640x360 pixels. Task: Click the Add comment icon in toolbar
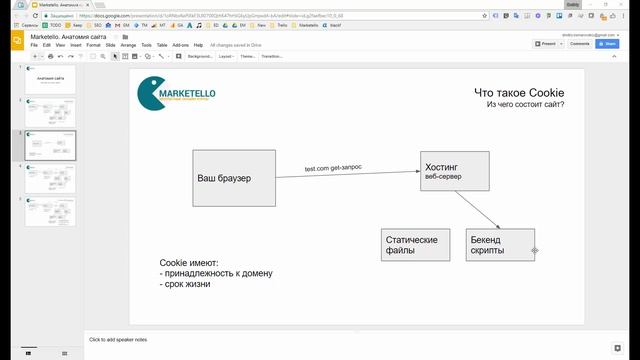click(178, 56)
